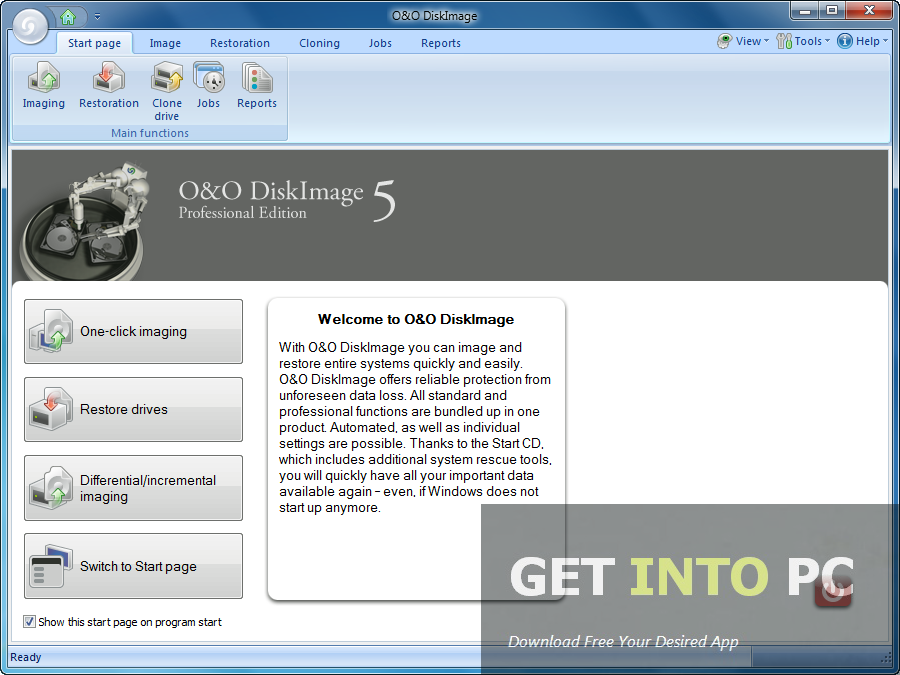Click the Imaging ribbon icon
The width and height of the screenshot is (900, 675).
tap(44, 86)
